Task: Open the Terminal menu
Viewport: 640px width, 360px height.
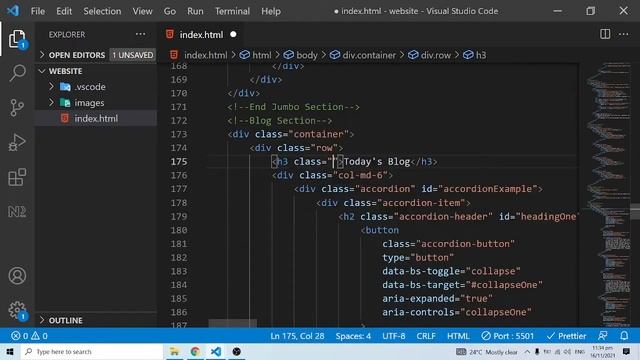Action: (232, 11)
